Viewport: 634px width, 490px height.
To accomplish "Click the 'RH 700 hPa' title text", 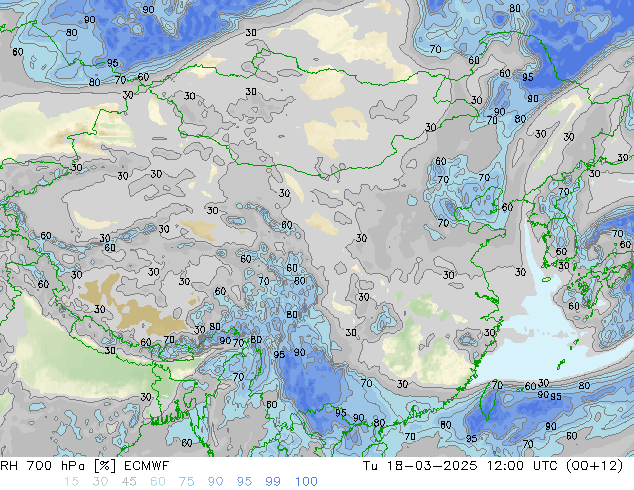I will pos(42,466).
